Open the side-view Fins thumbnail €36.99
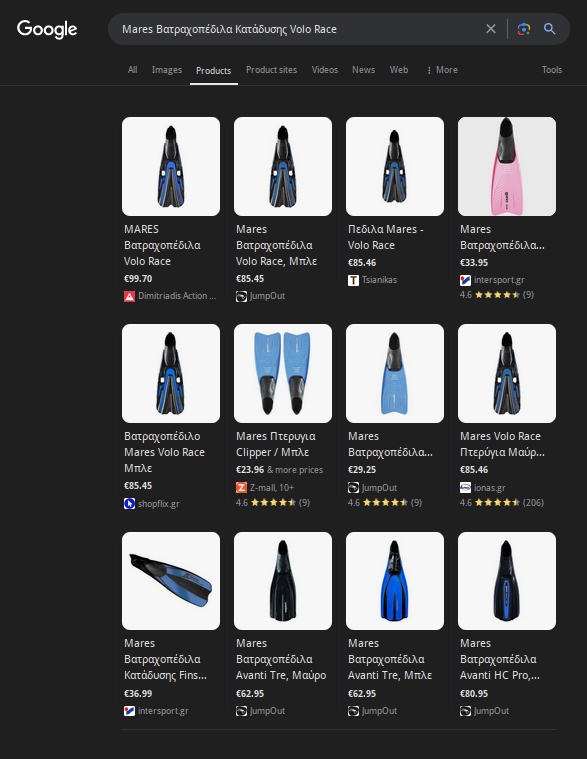Viewport: 587px width, 759px height. [x=171, y=581]
